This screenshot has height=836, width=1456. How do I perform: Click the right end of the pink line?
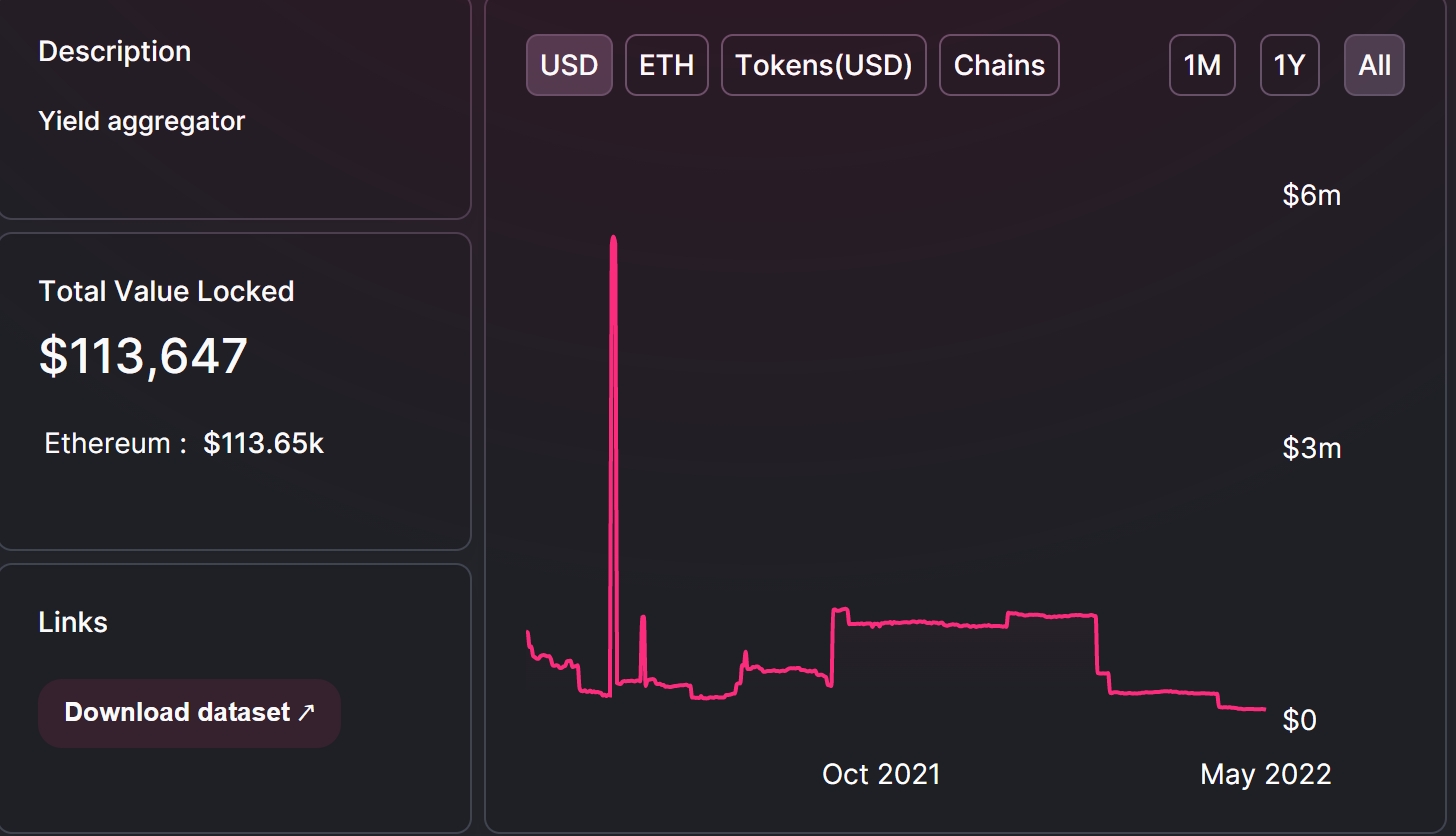coord(1264,709)
